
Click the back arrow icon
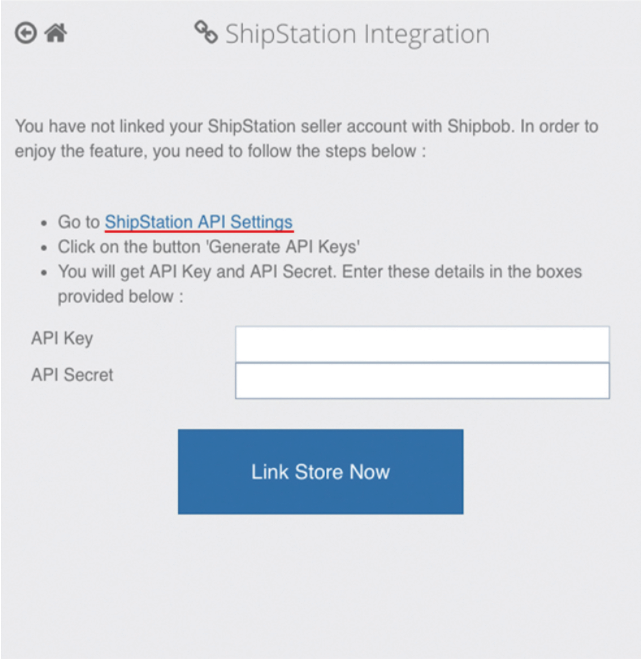point(25,33)
